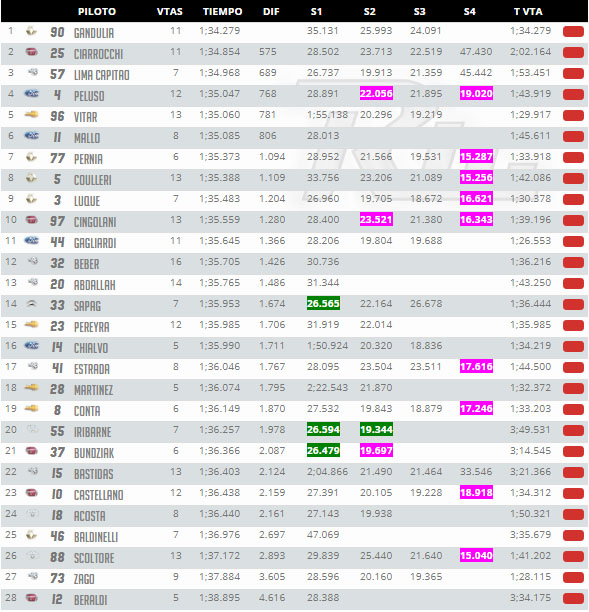This screenshot has height=612, width=589.
Task: Click the 575 gap value for Ciarrocchi
Action: [x=268, y=52]
